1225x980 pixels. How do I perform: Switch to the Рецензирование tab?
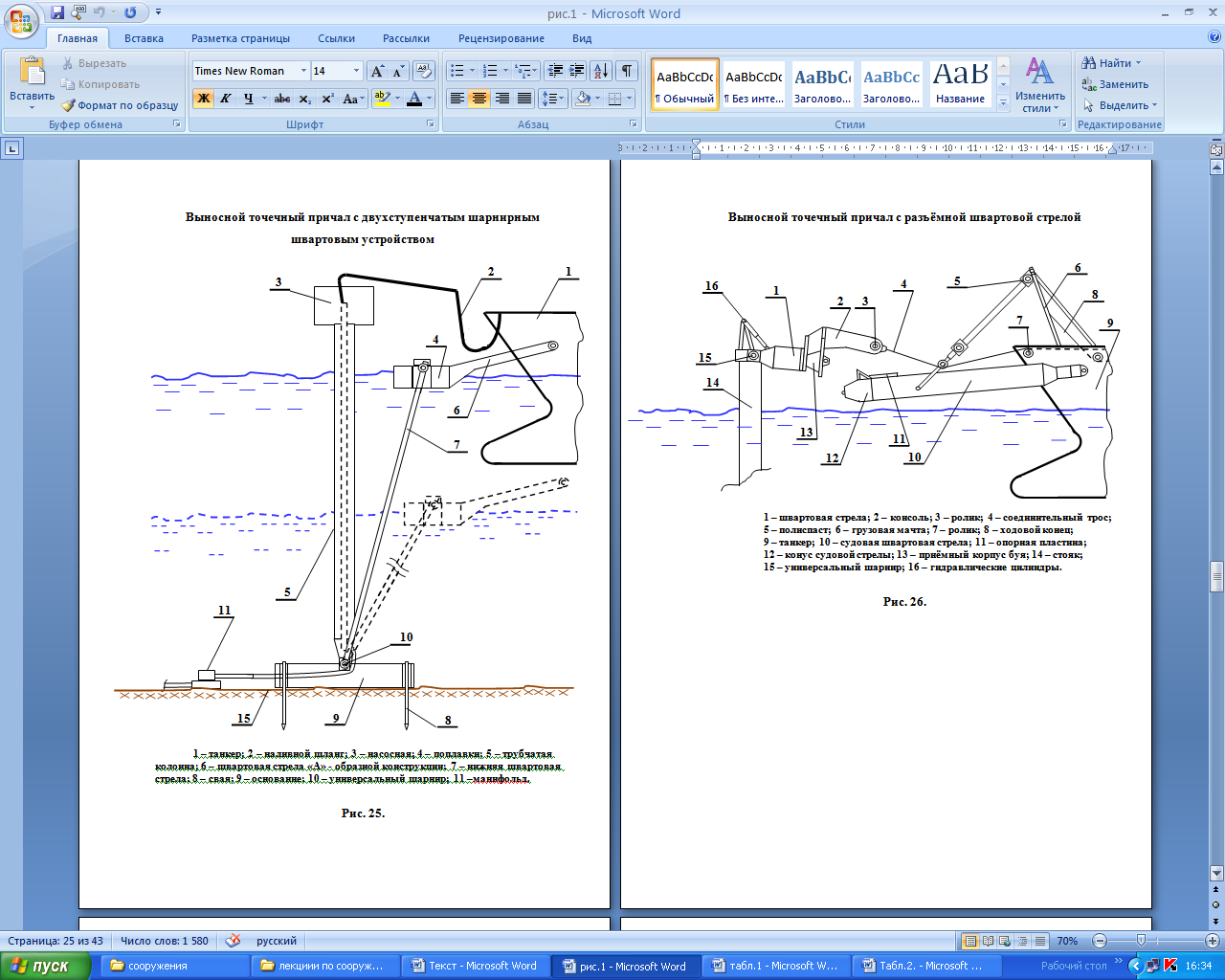pos(501,38)
